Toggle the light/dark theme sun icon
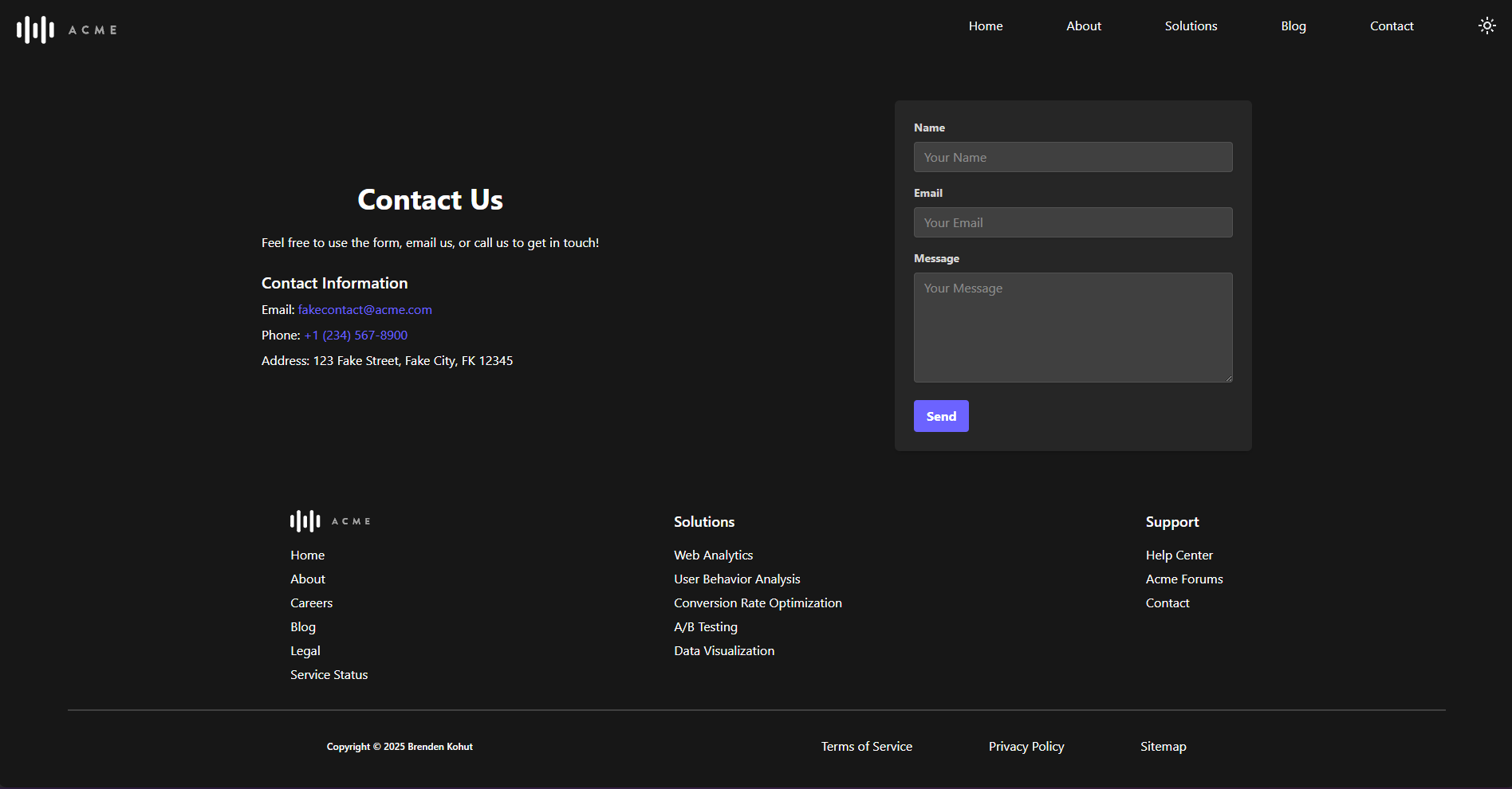1512x789 pixels. [1486, 26]
